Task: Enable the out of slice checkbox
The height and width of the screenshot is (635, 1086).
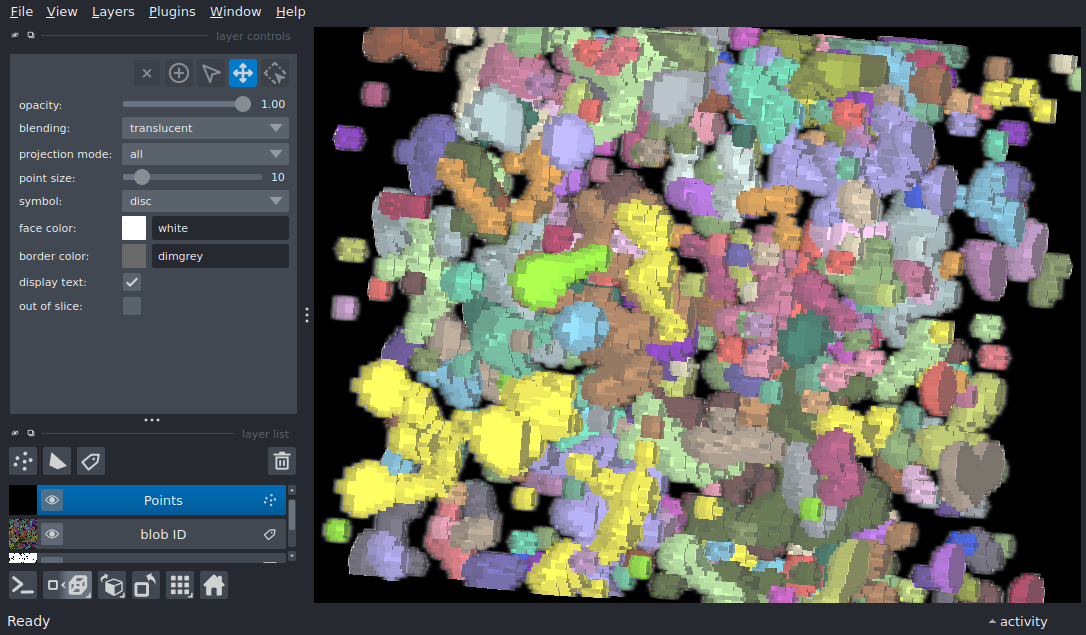Action: tap(132, 306)
